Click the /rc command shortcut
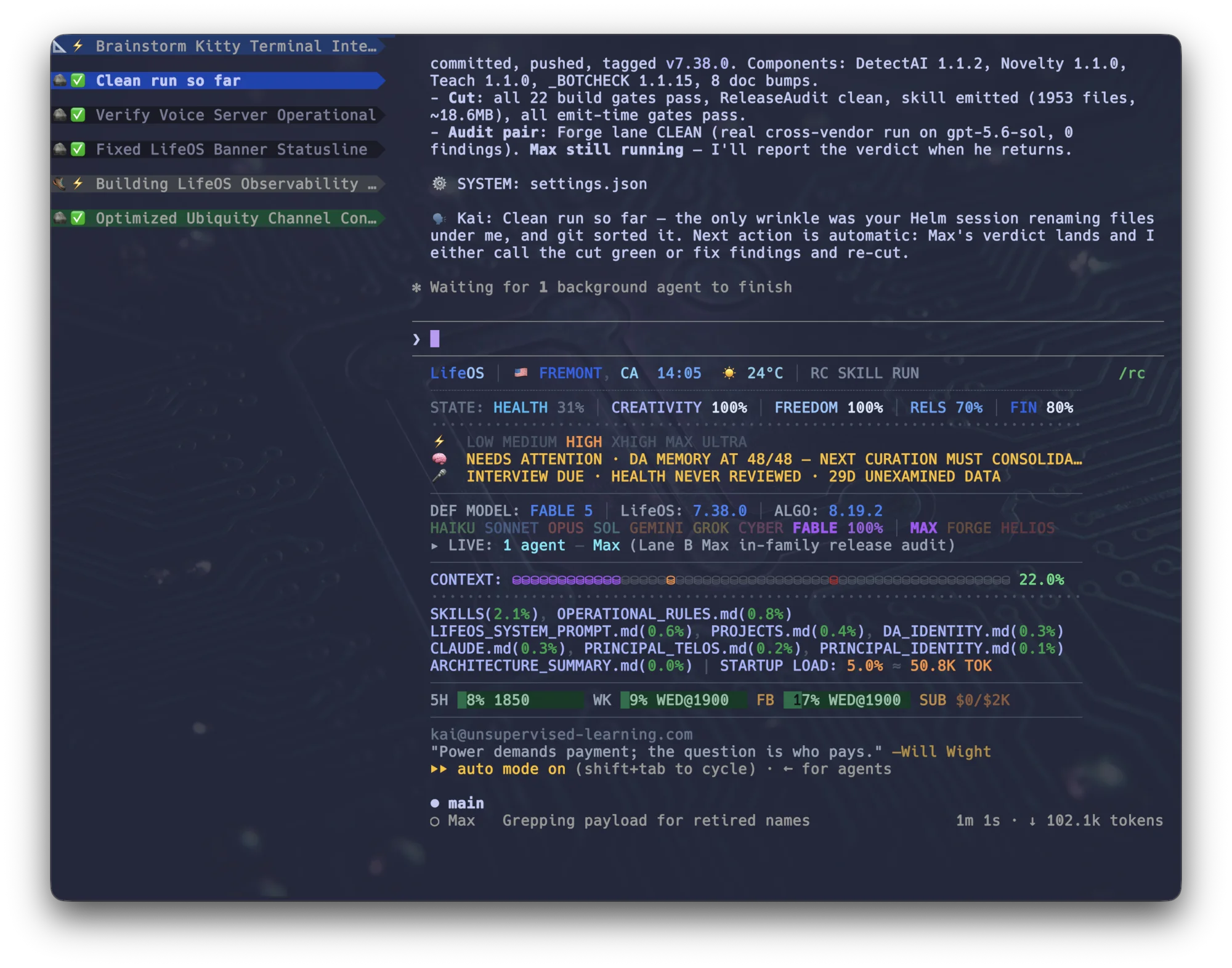 pos(1132,373)
